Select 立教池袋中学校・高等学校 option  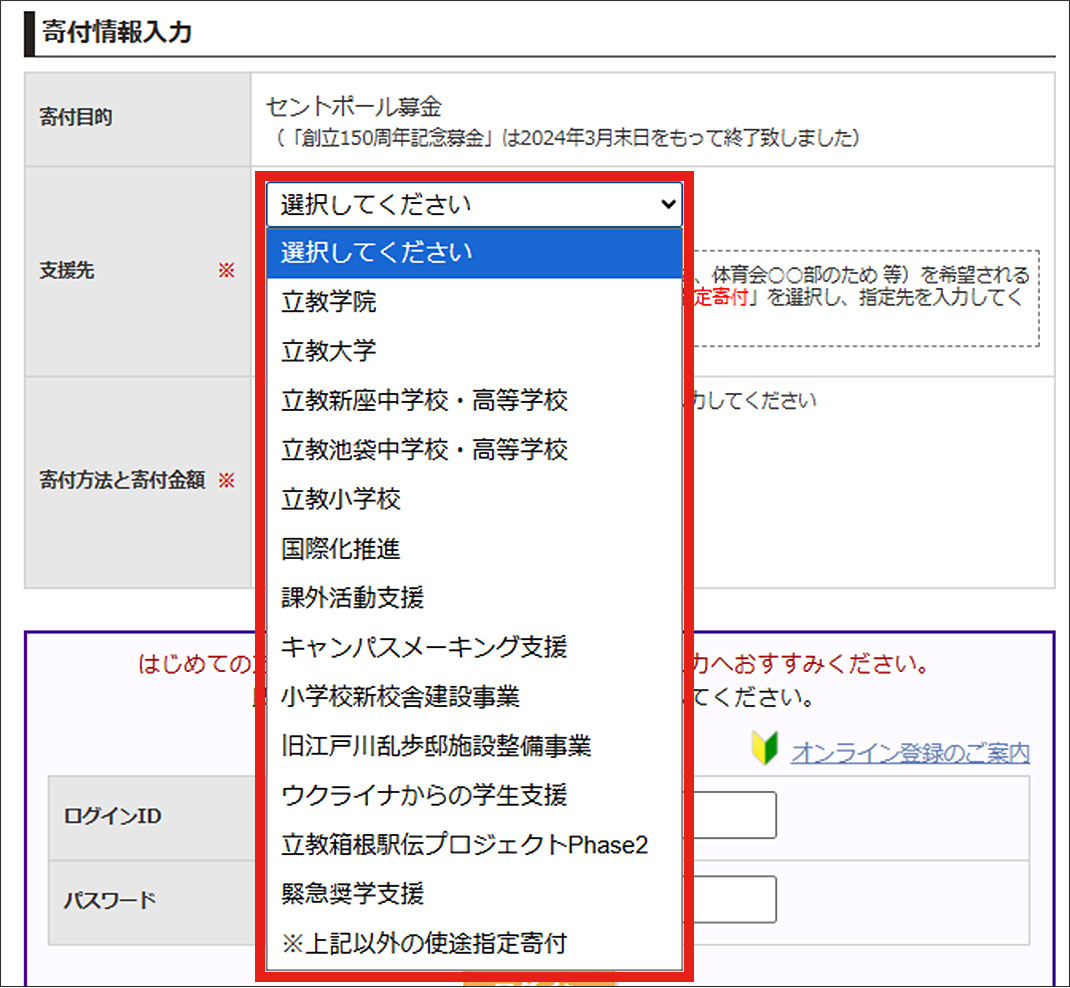(x=474, y=450)
